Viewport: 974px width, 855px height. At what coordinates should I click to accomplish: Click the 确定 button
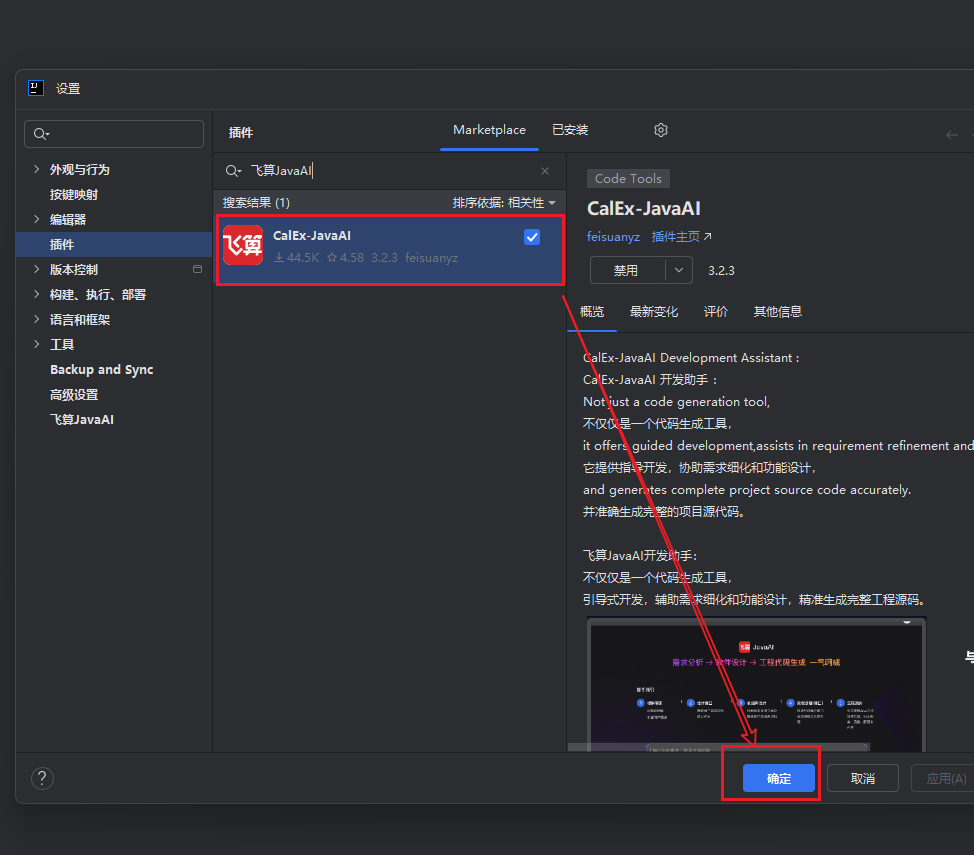tap(778, 778)
